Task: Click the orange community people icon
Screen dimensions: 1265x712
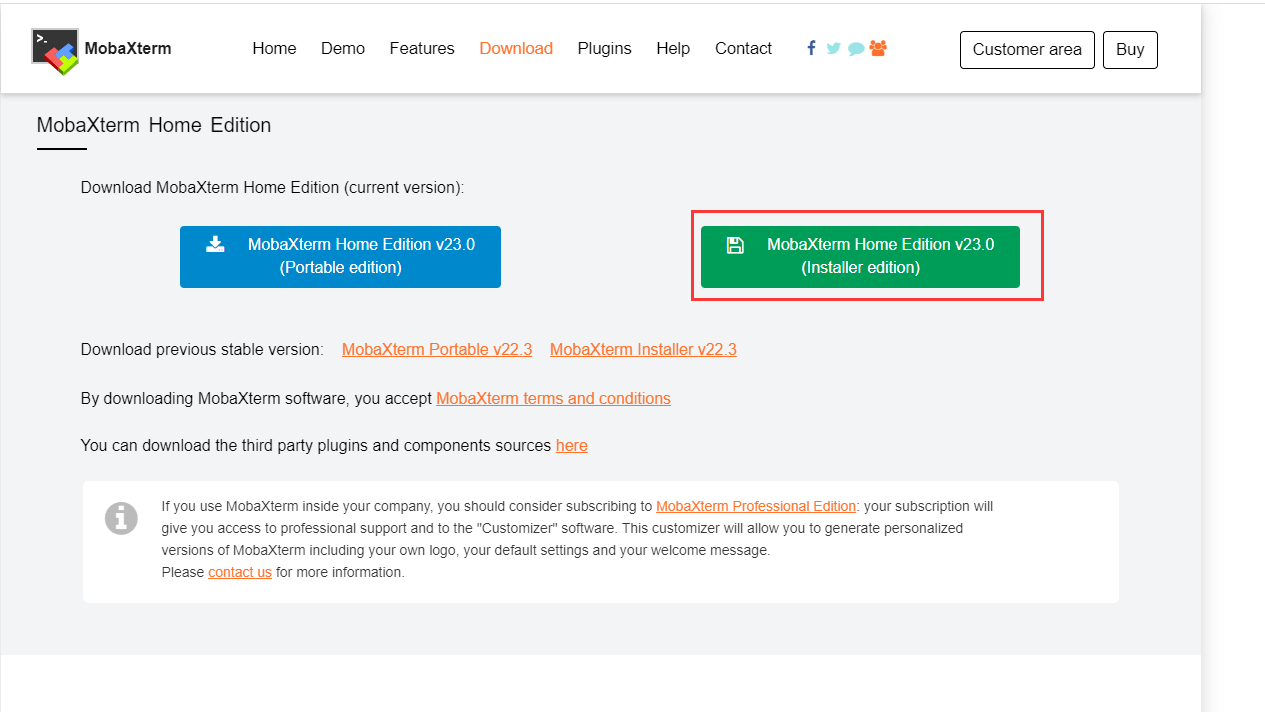Action: pos(878,48)
